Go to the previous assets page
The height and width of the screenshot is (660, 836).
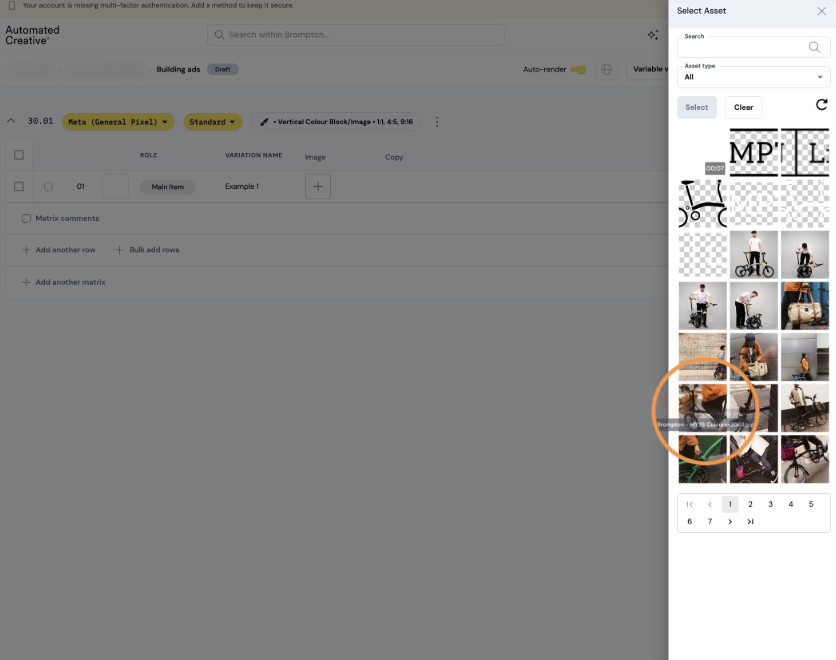coord(710,504)
